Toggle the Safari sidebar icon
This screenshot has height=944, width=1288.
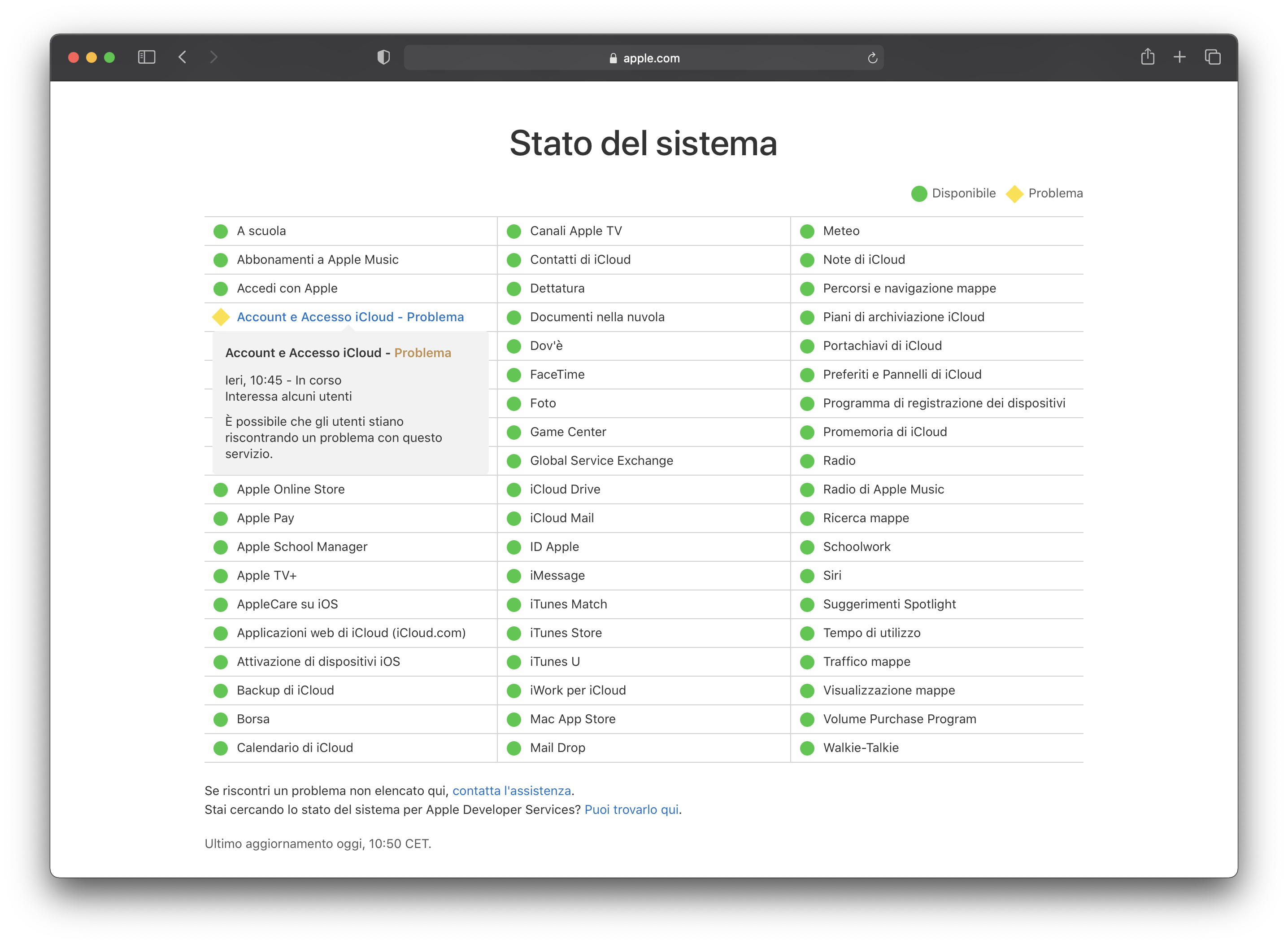(x=146, y=57)
